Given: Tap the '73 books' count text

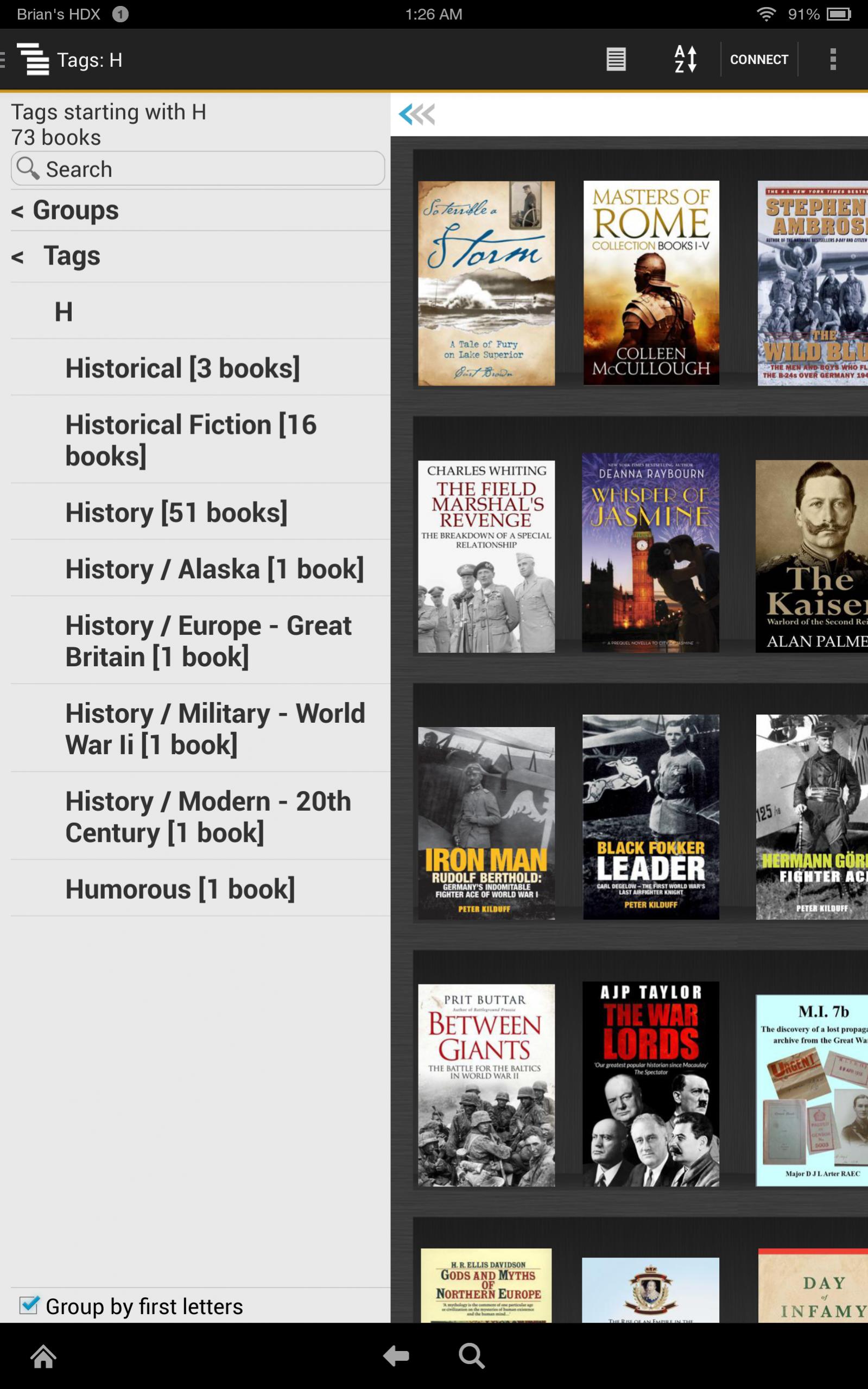Looking at the screenshot, I should 56,137.
